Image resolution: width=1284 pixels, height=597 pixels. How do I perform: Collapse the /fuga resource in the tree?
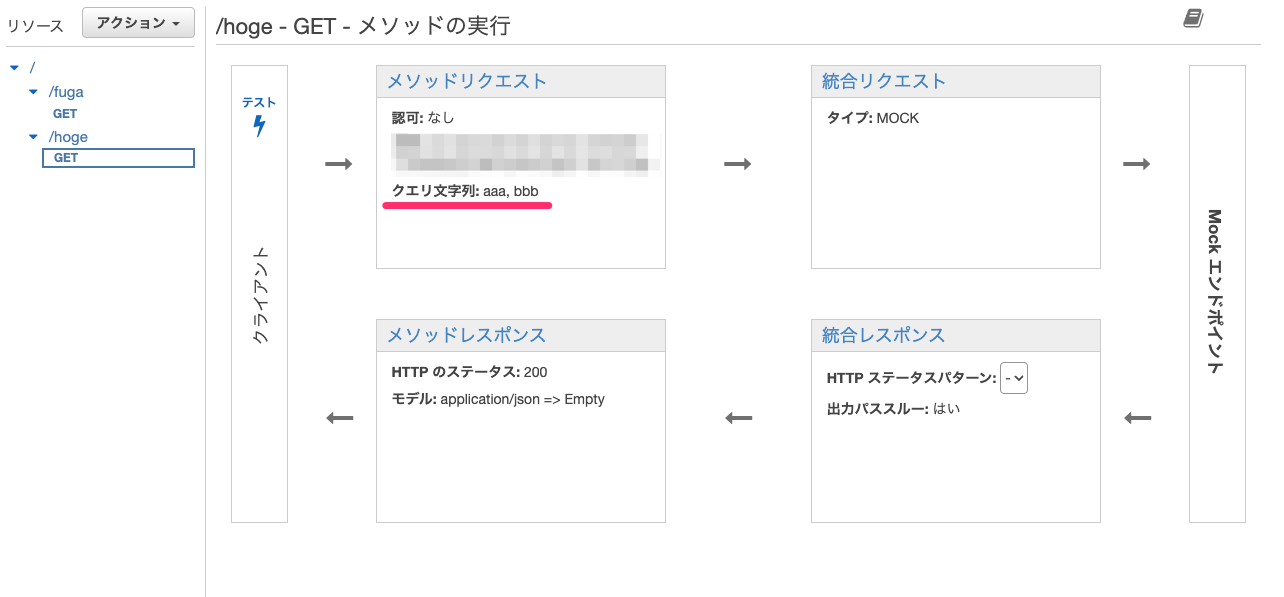pos(33,91)
